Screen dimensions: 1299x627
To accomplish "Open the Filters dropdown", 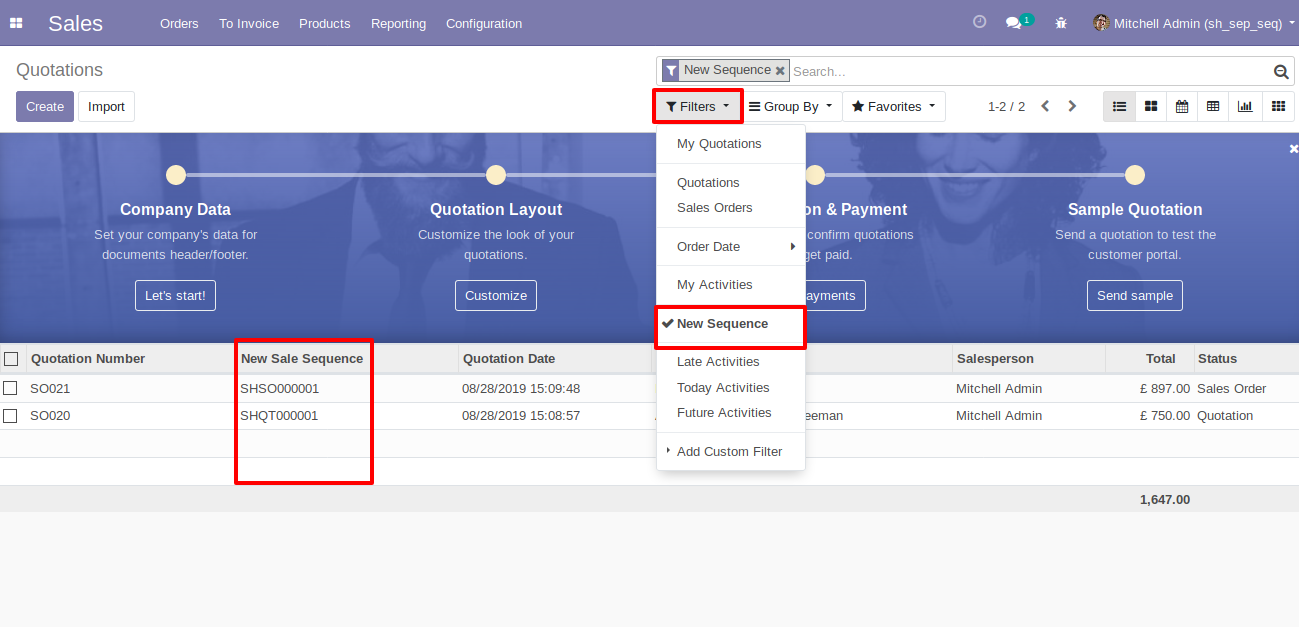I will tap(698, 106).
